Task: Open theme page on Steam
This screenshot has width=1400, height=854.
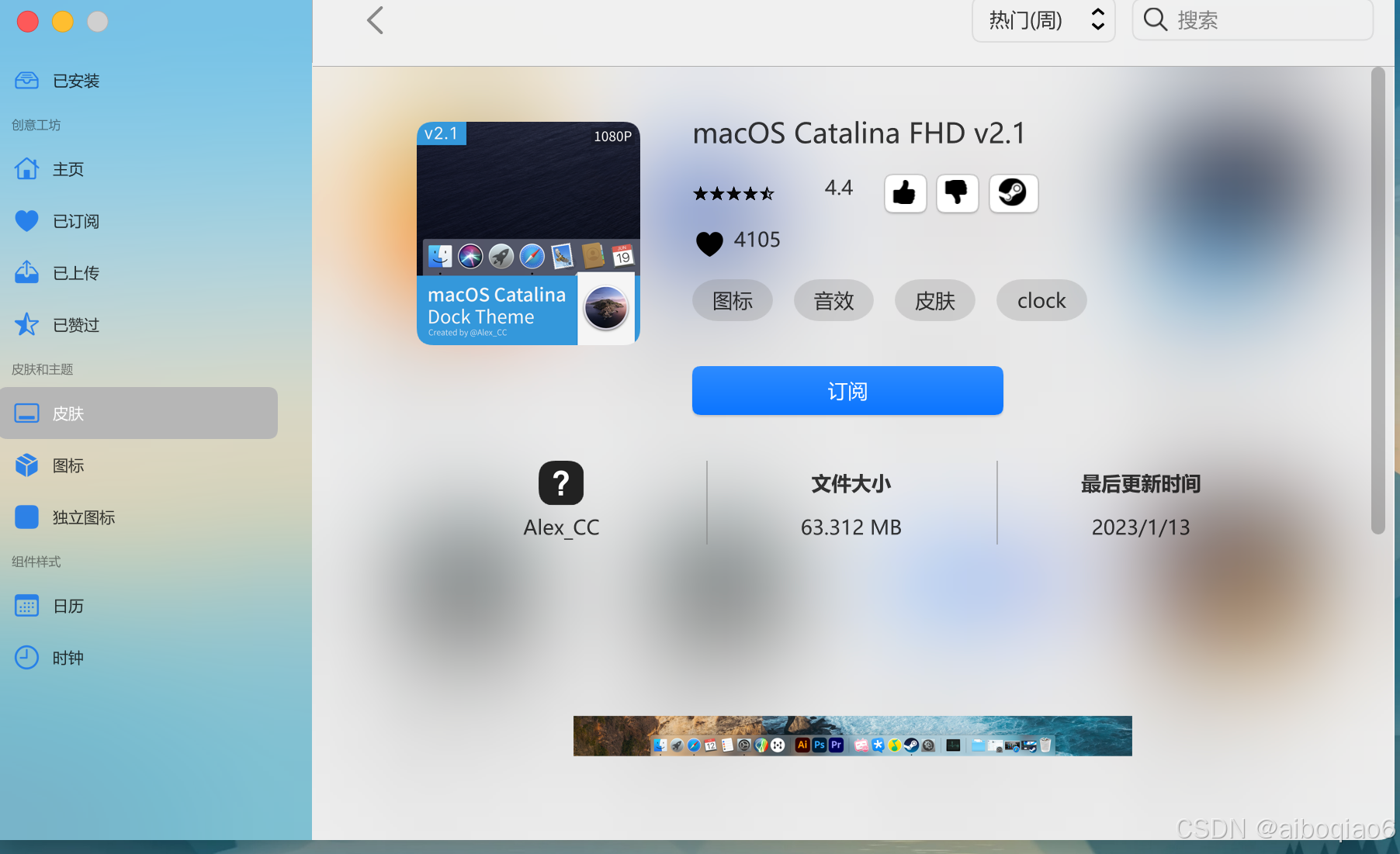Action: (1013, 193)
